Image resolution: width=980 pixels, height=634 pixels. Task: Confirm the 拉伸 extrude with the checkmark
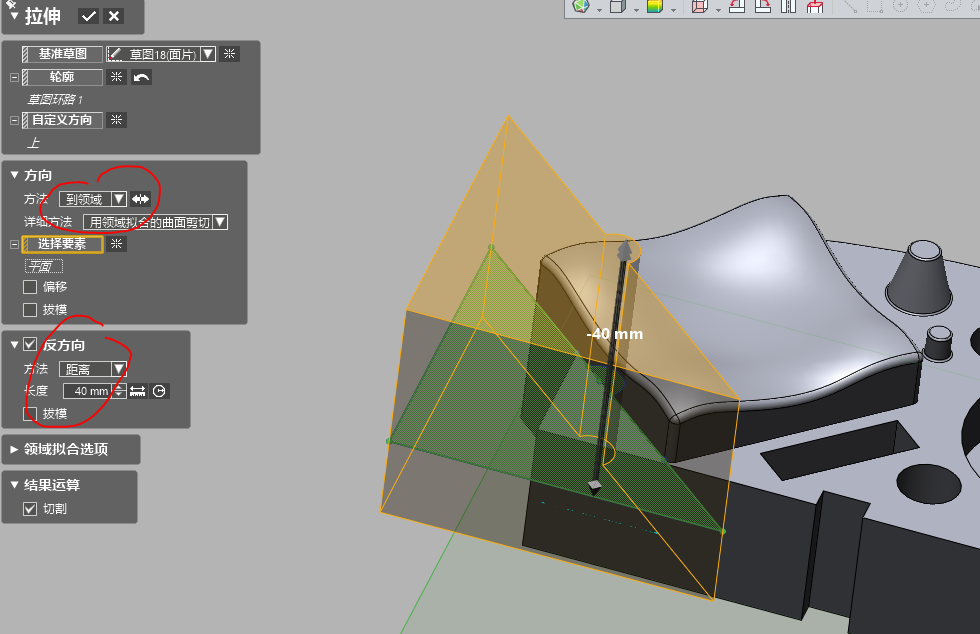(x=89, y=16)
